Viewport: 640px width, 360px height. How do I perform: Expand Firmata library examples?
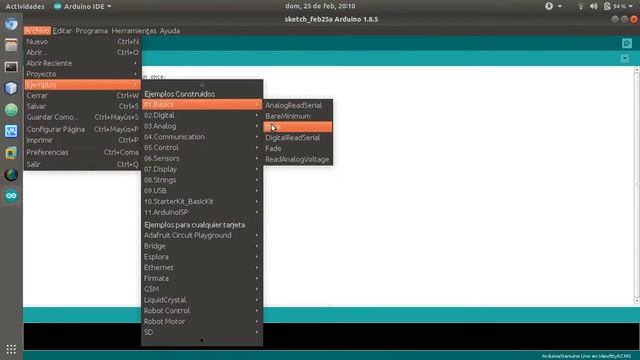tap(202, 278)
